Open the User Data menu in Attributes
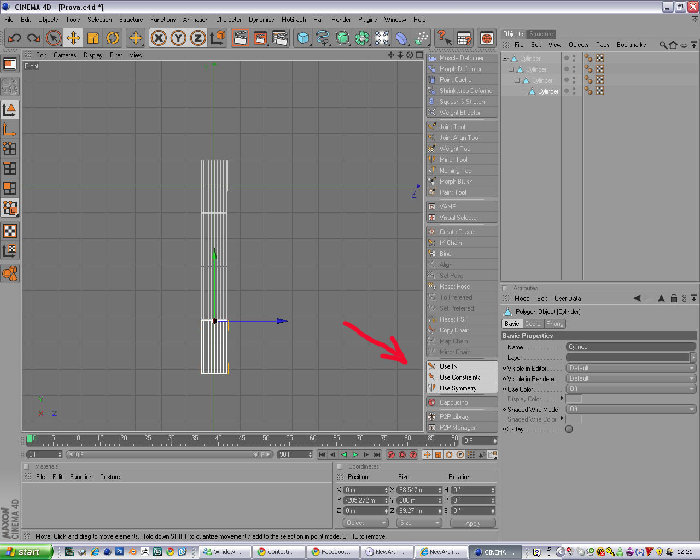700x560 pixels. [x=567, y=298]
